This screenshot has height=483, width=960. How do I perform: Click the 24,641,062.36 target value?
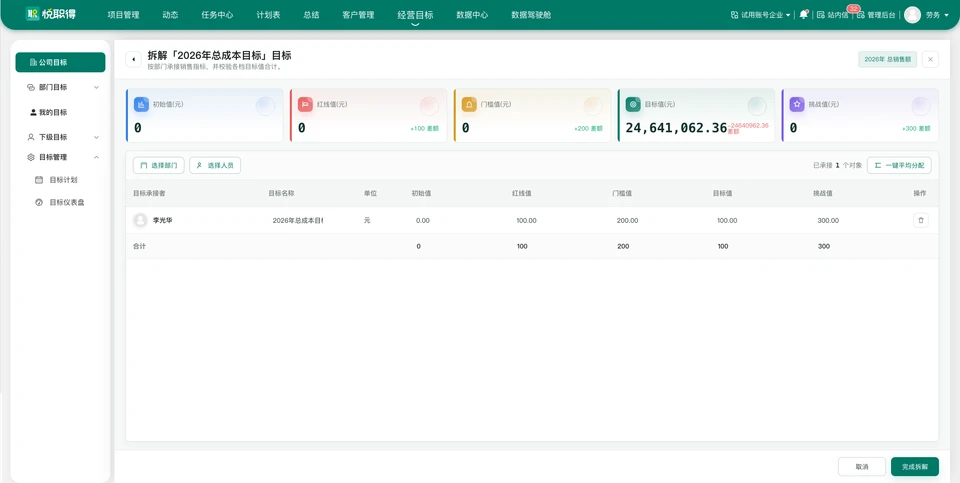click(676, 128)
